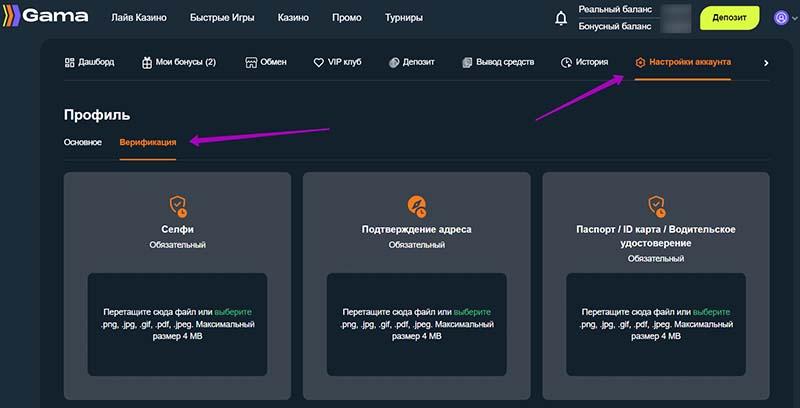Click the Паспорт / ID карта drop area
The height and width of the screenshot is (408, 800).
pos(656,324)
